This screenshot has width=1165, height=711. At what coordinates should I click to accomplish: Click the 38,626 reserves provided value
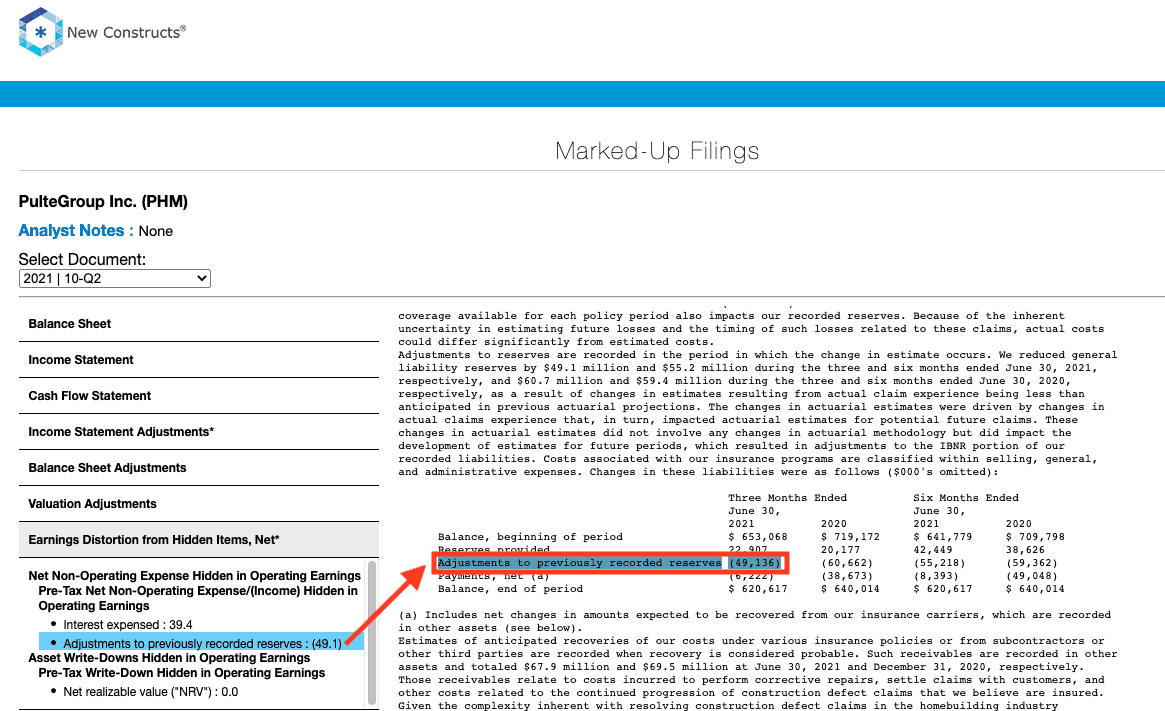pyautogui.click(x=1025, y=550)
